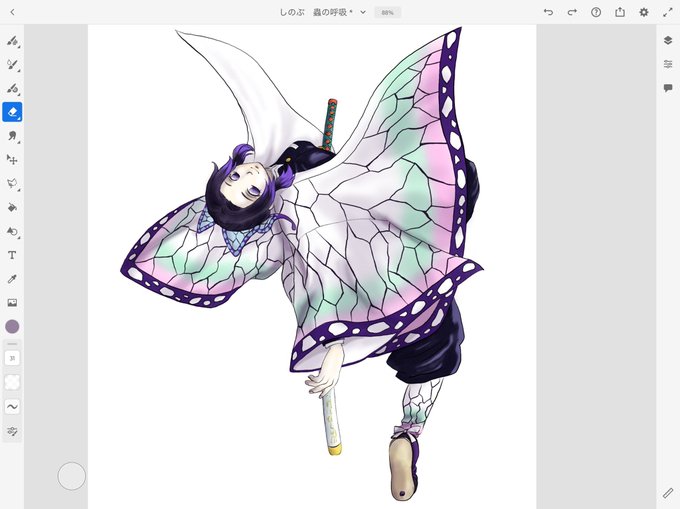680x509 pixels.
Task: Open the brush settings panel
Action: [12, 431]
